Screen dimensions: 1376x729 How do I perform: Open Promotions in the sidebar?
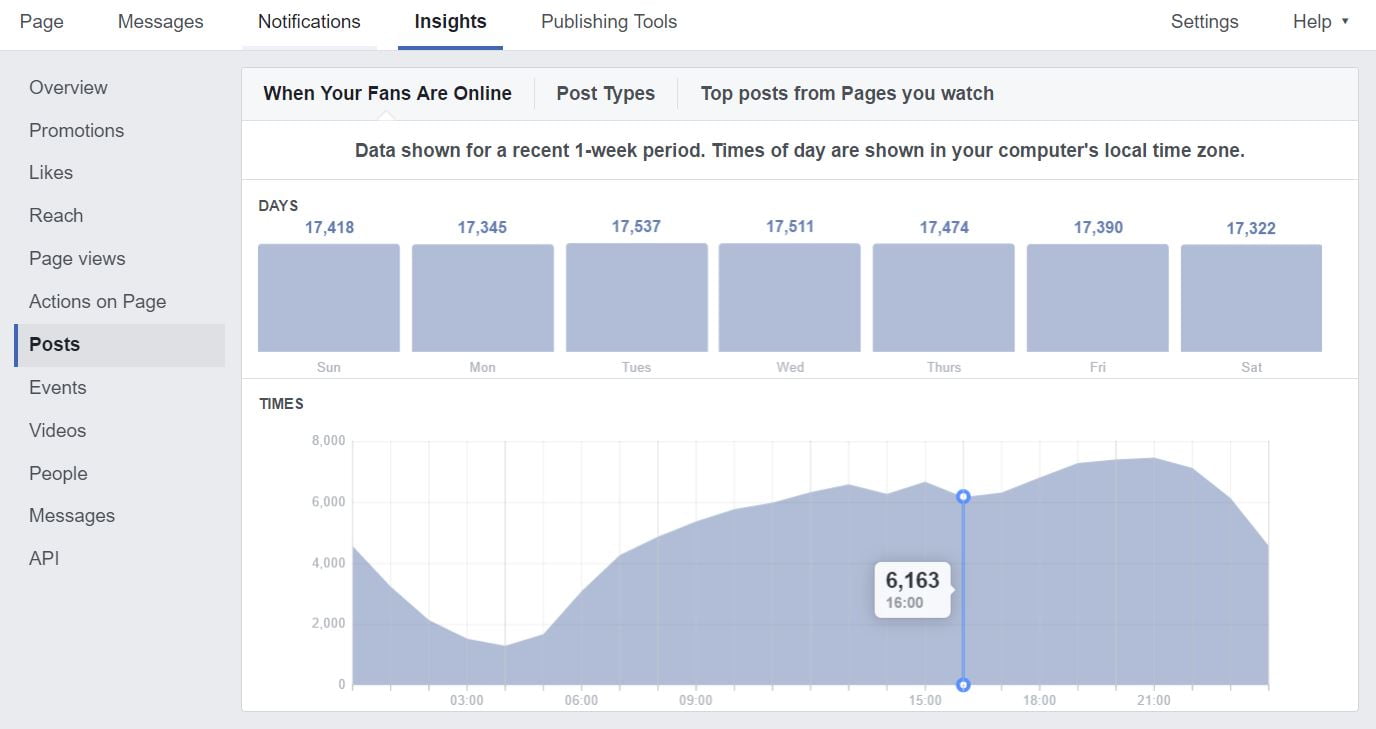tap(76, 131)
